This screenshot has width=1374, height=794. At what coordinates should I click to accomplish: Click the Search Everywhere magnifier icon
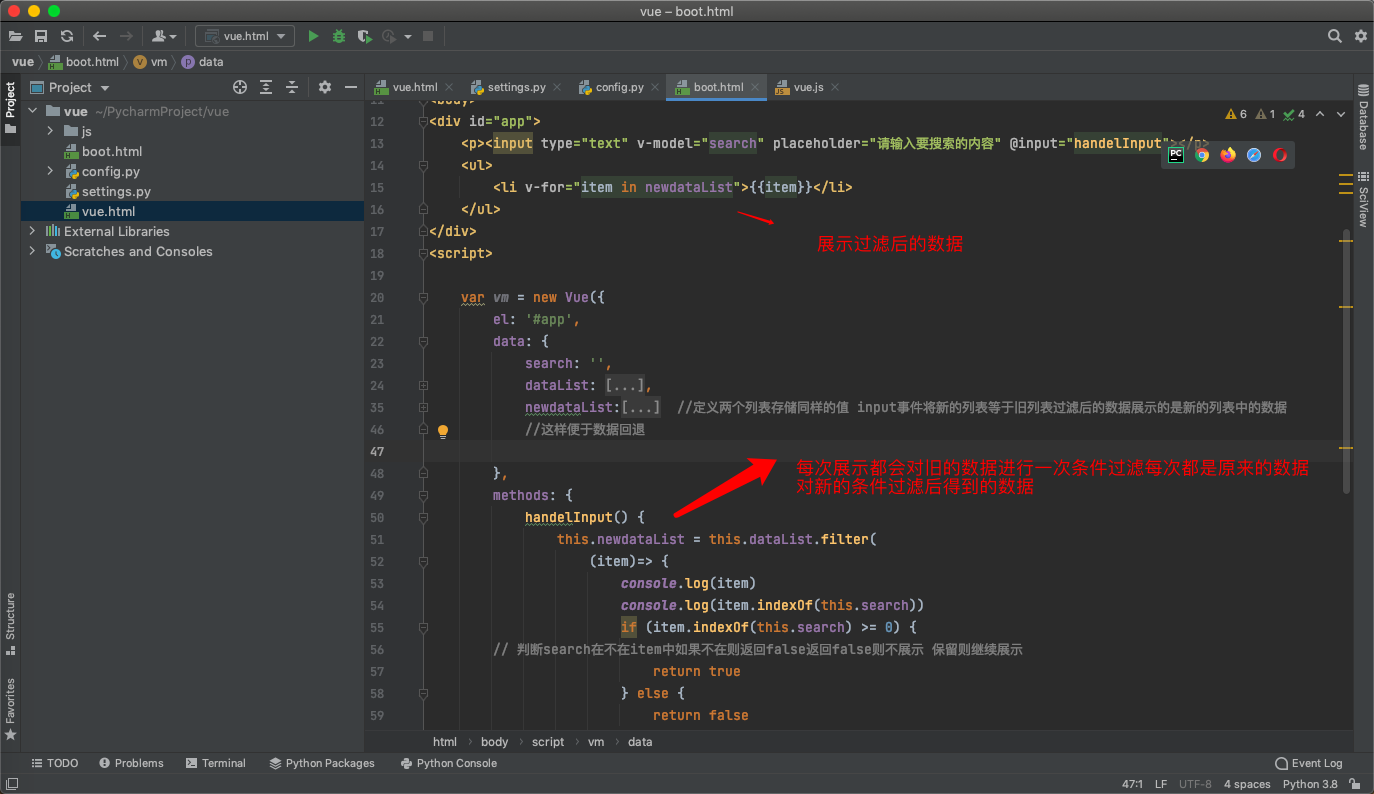(x=1335, y=36)
